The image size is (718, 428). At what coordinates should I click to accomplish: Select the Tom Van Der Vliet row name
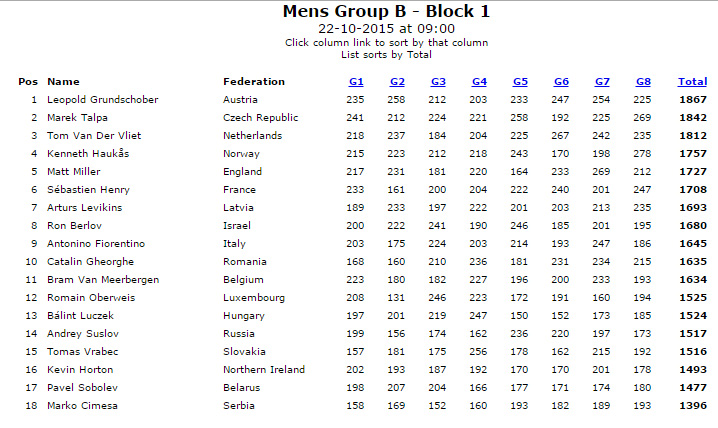(x=94, y=135)
